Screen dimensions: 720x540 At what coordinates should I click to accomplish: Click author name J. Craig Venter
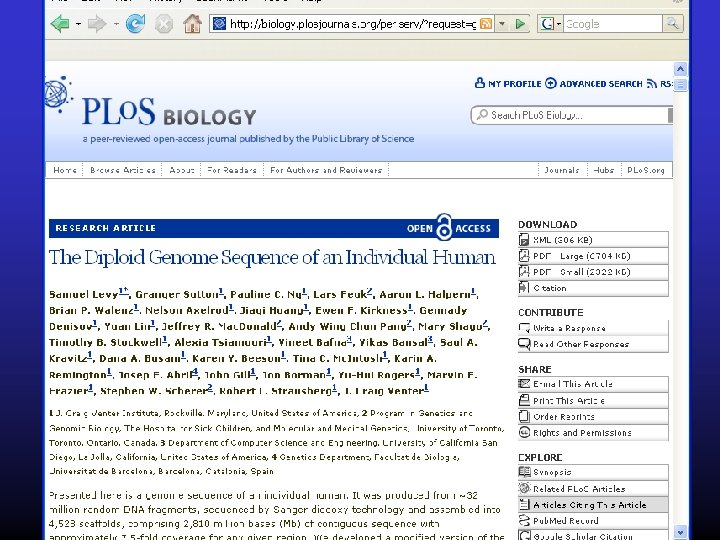384,391
